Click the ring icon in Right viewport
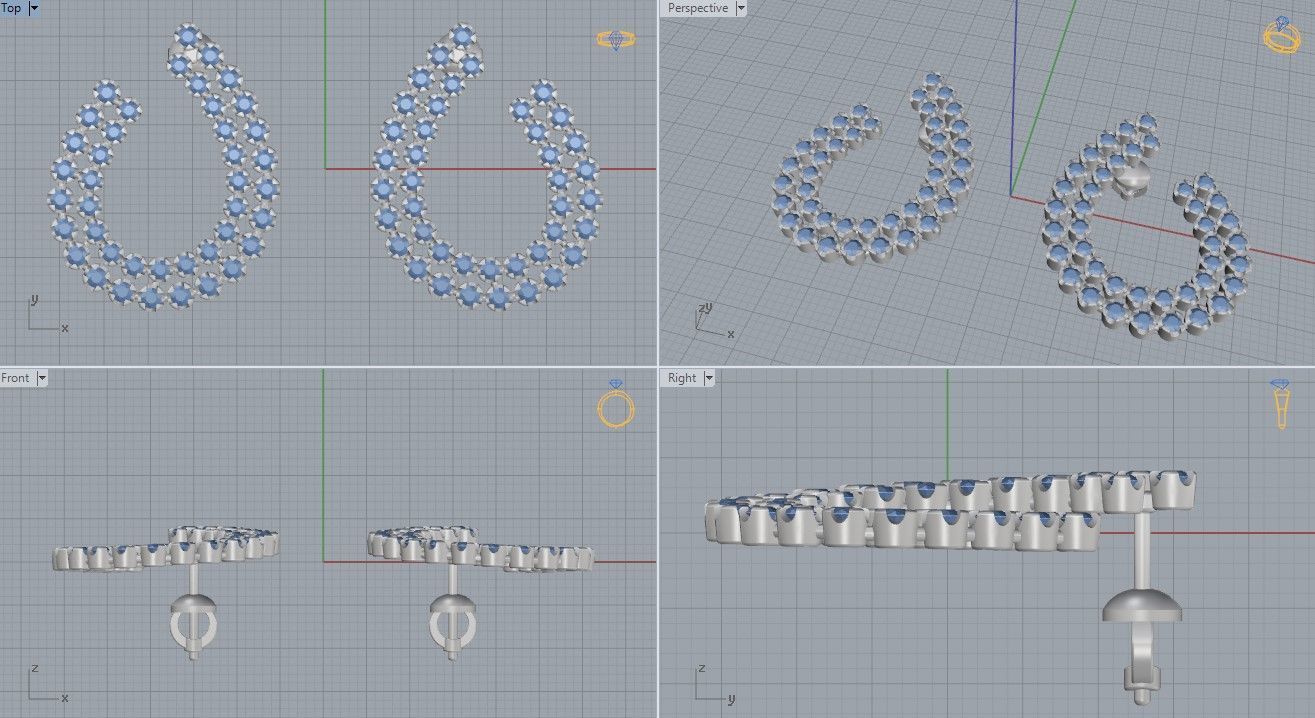1315x718 pixels. [1281, 404]
